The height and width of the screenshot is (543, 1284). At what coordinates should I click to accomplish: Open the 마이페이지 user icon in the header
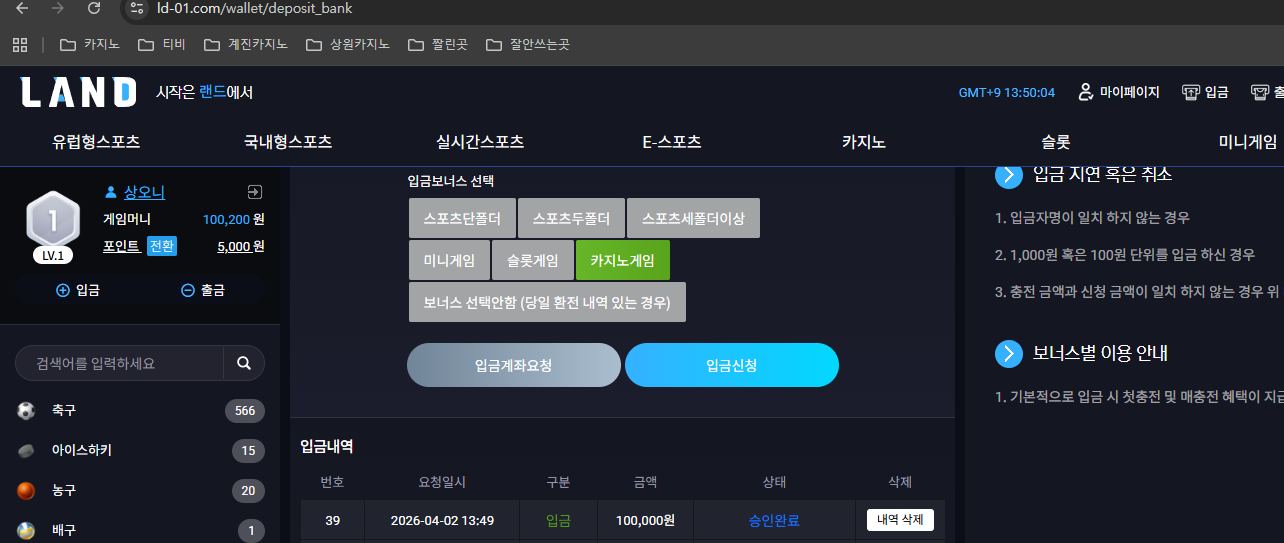pyautogui.click(x=1085, y=92)
